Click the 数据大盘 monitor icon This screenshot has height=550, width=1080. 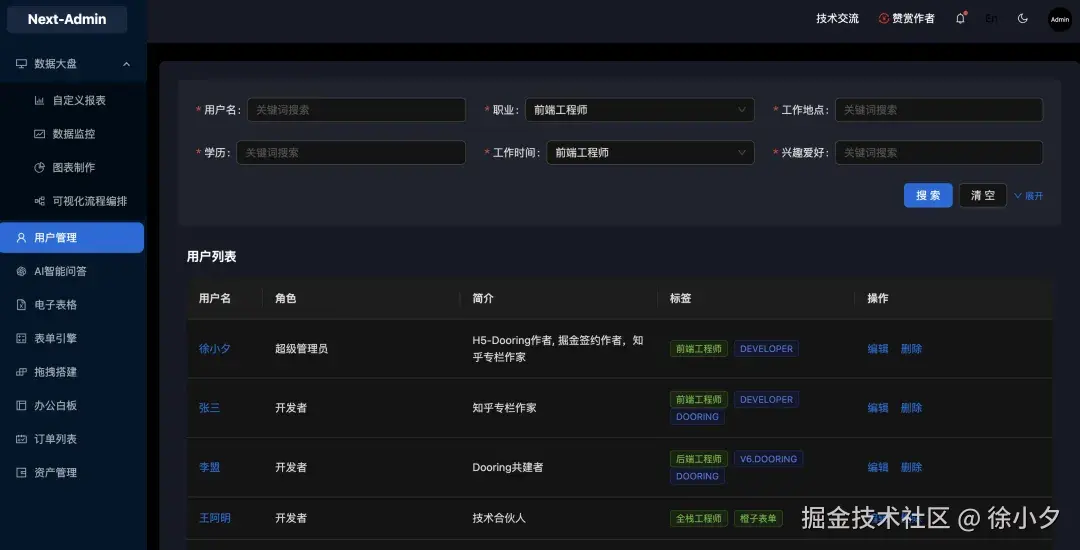(x=21, y=64)
